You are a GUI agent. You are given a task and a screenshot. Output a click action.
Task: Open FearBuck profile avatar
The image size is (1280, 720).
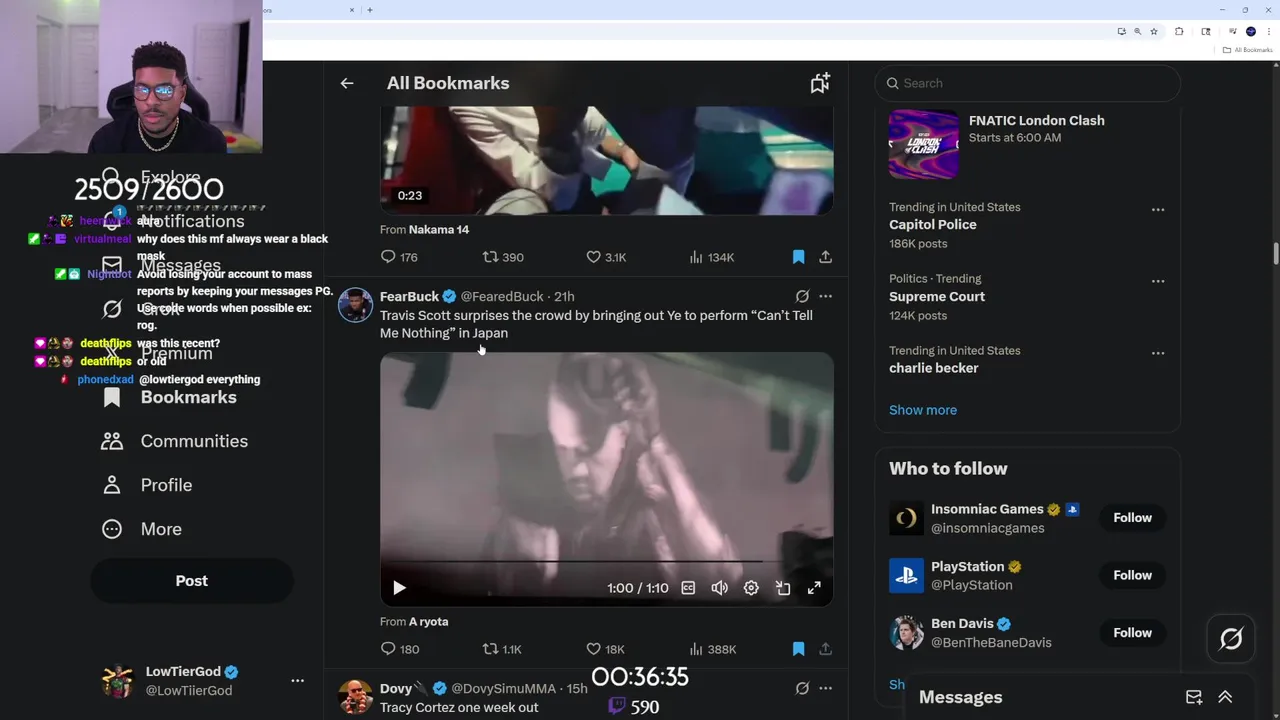(355, 304)
